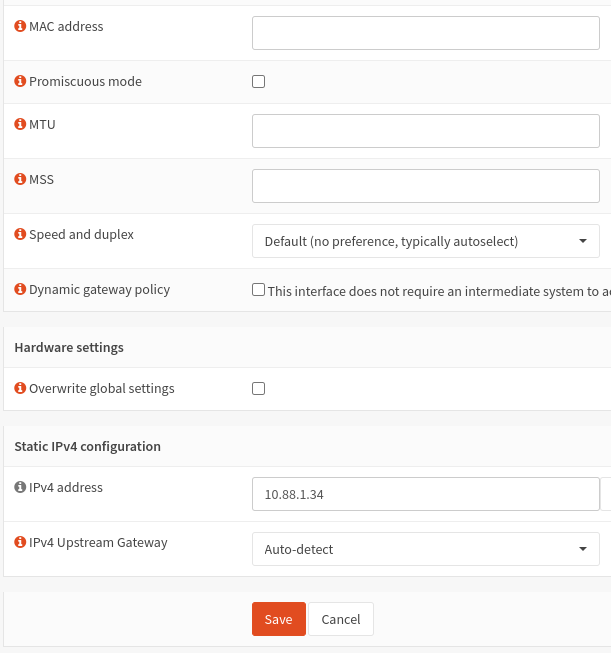Viewport: 611px width, 653px height.
Task: Enable Promiscuous mode checkbox
Action: pos(258,82)
